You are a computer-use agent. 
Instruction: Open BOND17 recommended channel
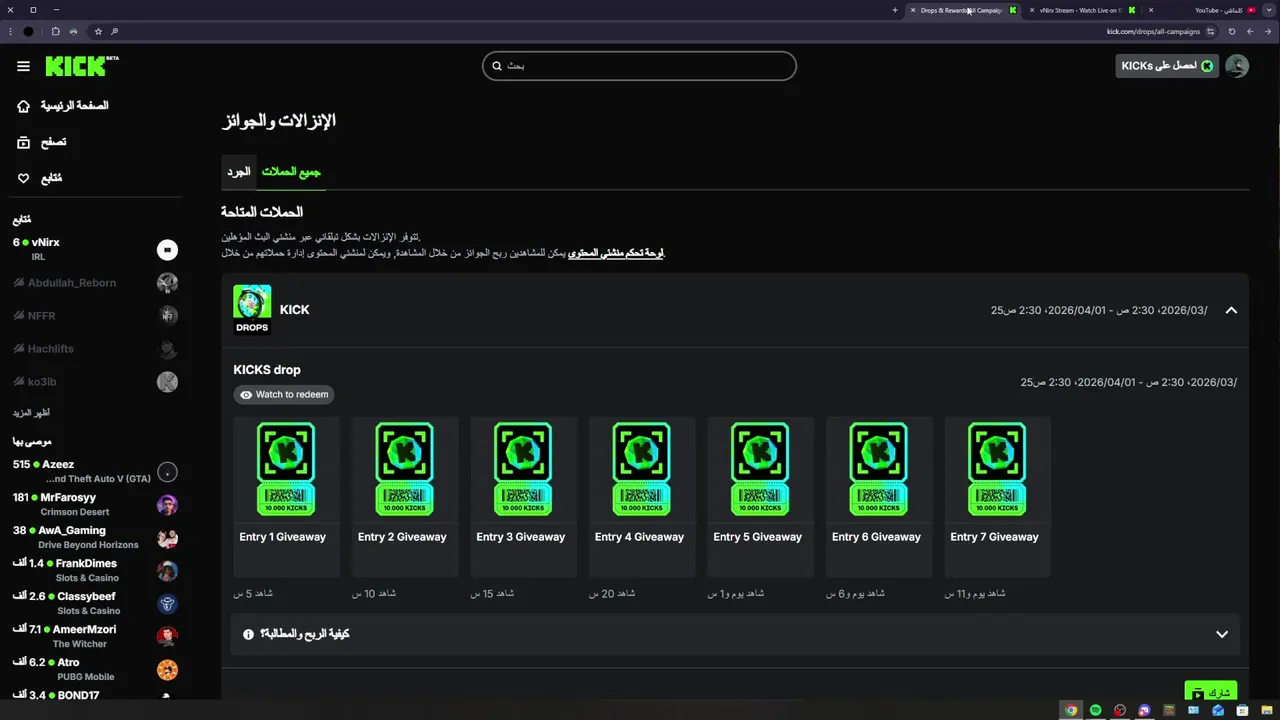click(x=94, y=695)
